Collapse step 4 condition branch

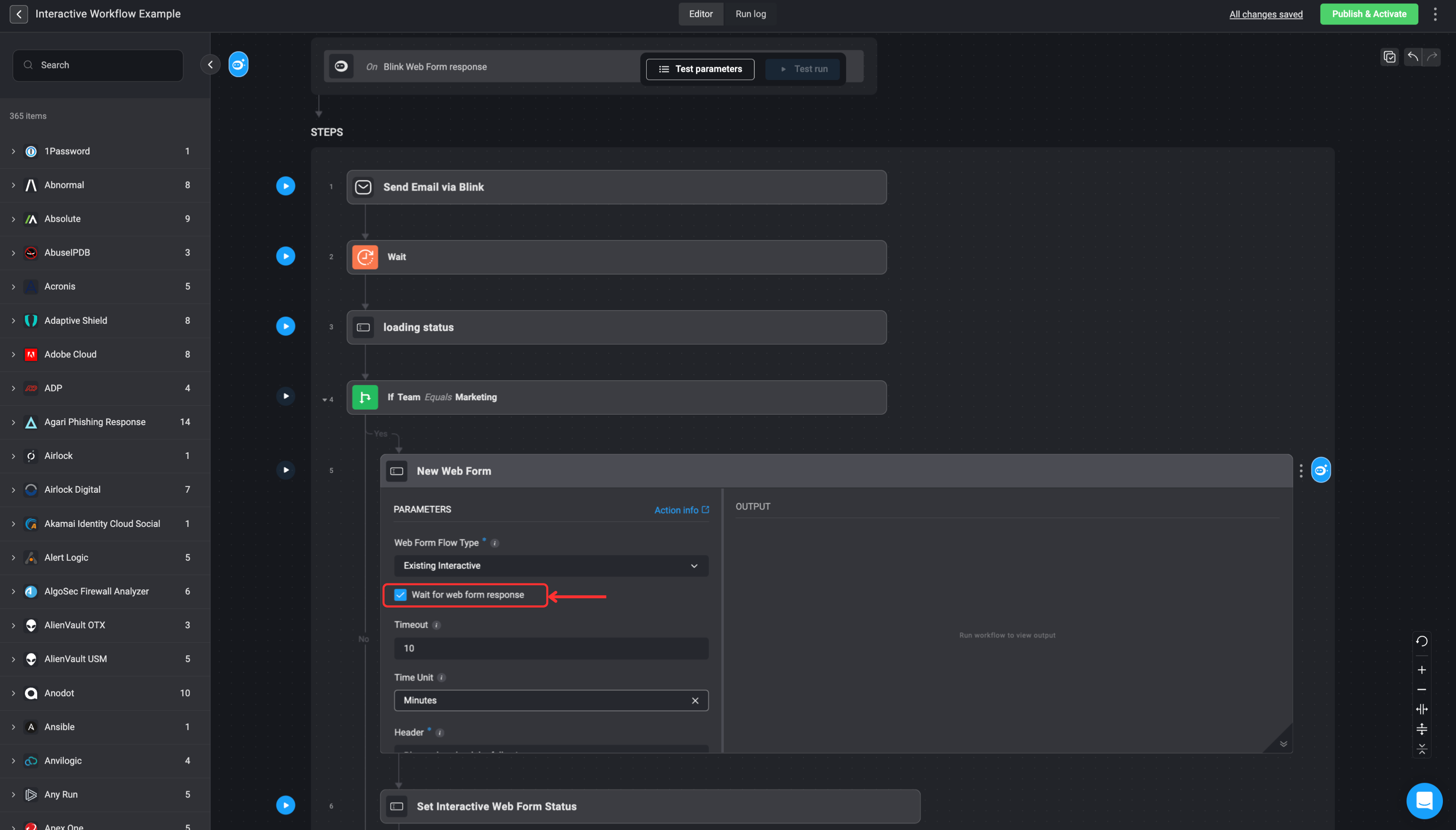tap(324, 400)
